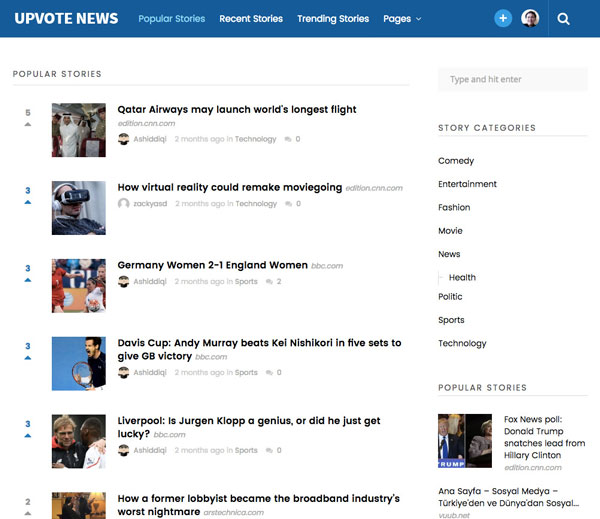Click VR headset story thumbnail
This screenshot has width=600, height=519.
79,208
